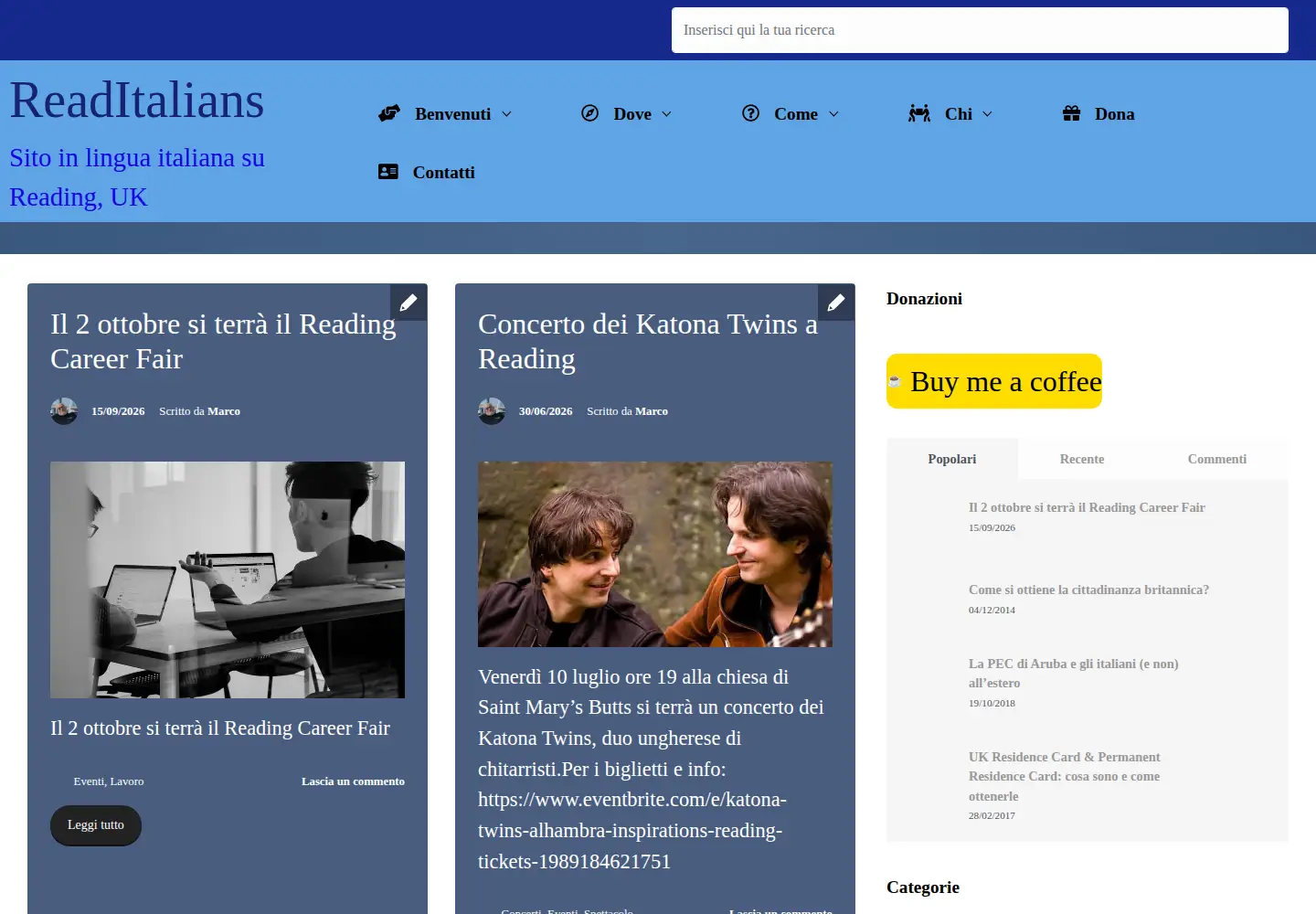This screenshot has height=914, width=1316.
Task: Open the Lavoro category link
Action: click(127, 781)
